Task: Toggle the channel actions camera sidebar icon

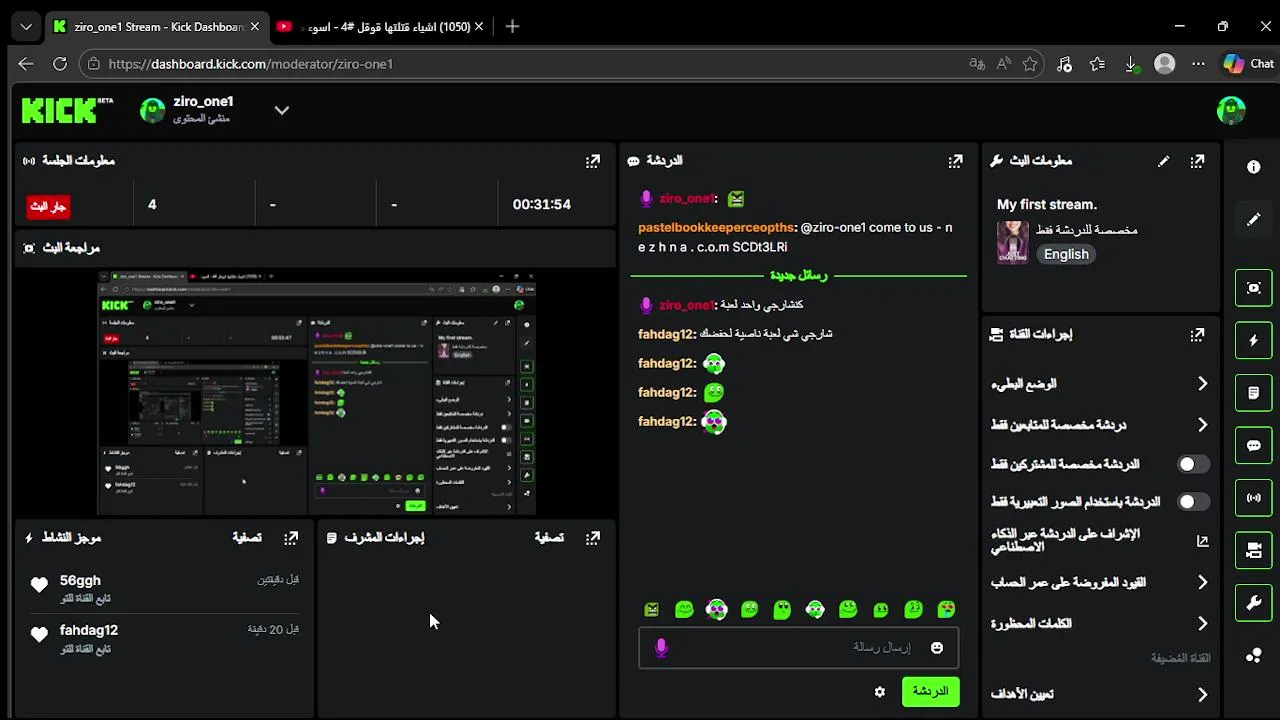Action: 1254,550
